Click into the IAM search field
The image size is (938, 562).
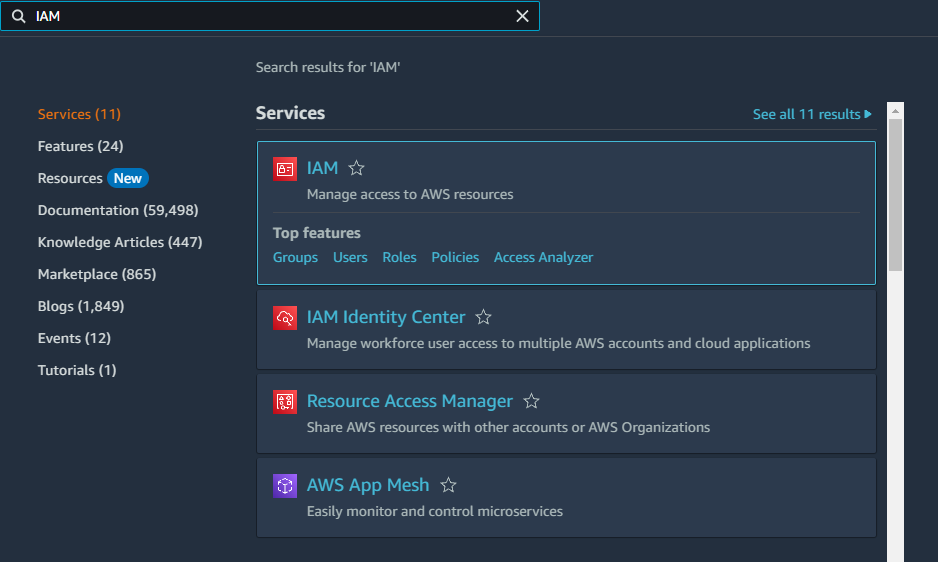[270, 17]
